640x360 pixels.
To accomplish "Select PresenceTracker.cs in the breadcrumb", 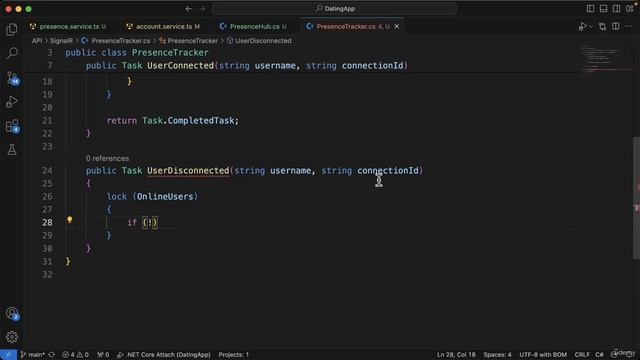I will click(x=116, y=41).
